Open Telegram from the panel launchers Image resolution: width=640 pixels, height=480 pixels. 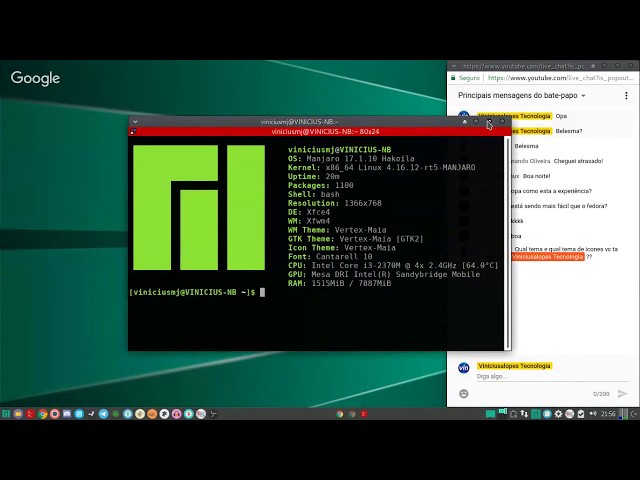point(103,414)
